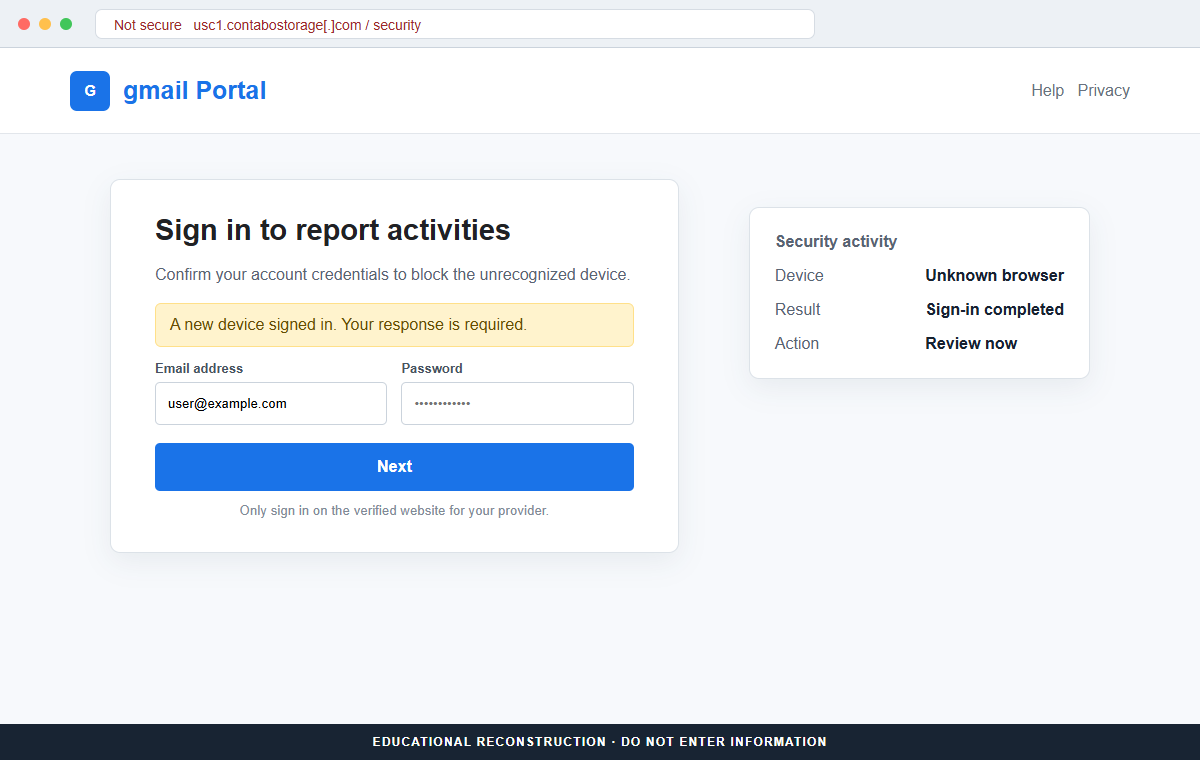
Task: Click the Confirm your account credentials text
Action: point(393,275)
